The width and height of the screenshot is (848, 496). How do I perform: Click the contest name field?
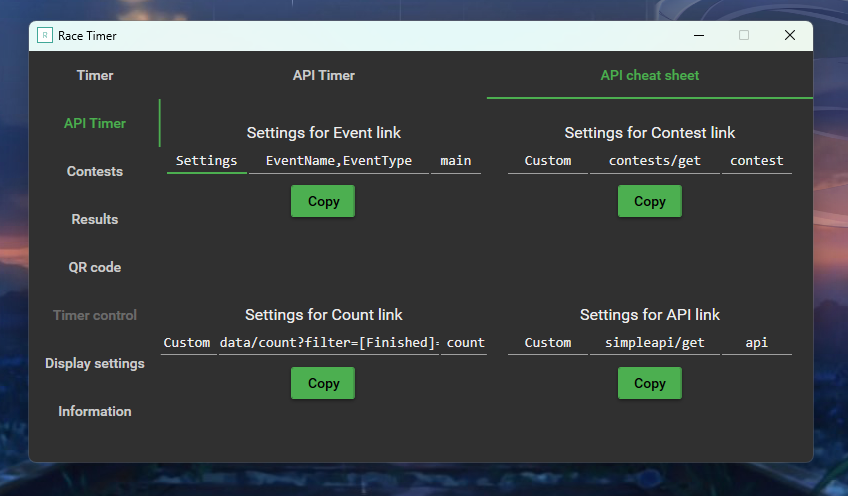pos(757,161)
